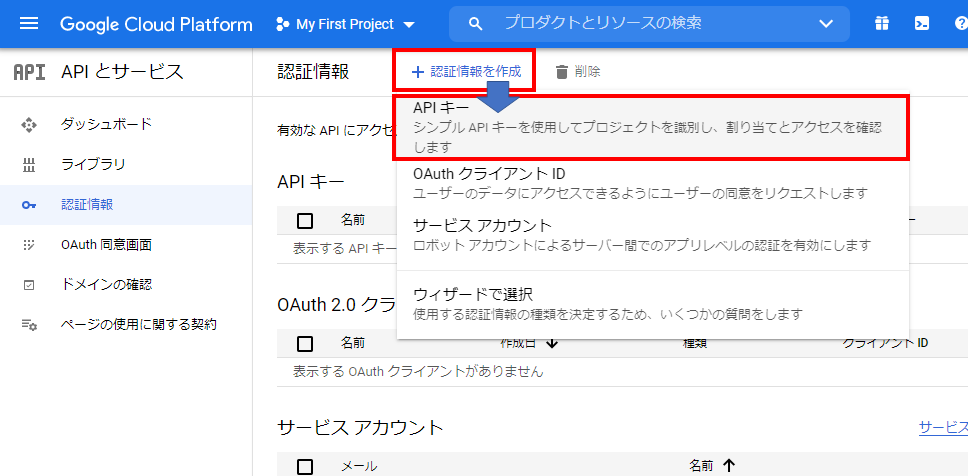Click the ライブラリ sidebar icon
Screen dimensions: 968x476
29,164
